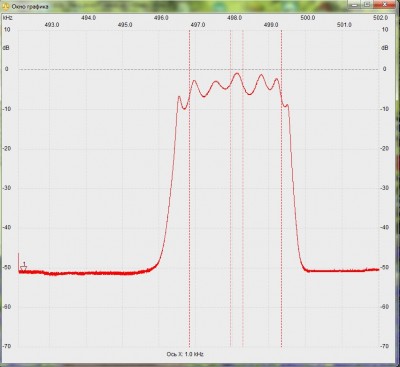Click the 496.0 frequency axis label
Image resolution: width=400 pixels, height=367 pixels.
pyautogui.click(x=161, y=18)
